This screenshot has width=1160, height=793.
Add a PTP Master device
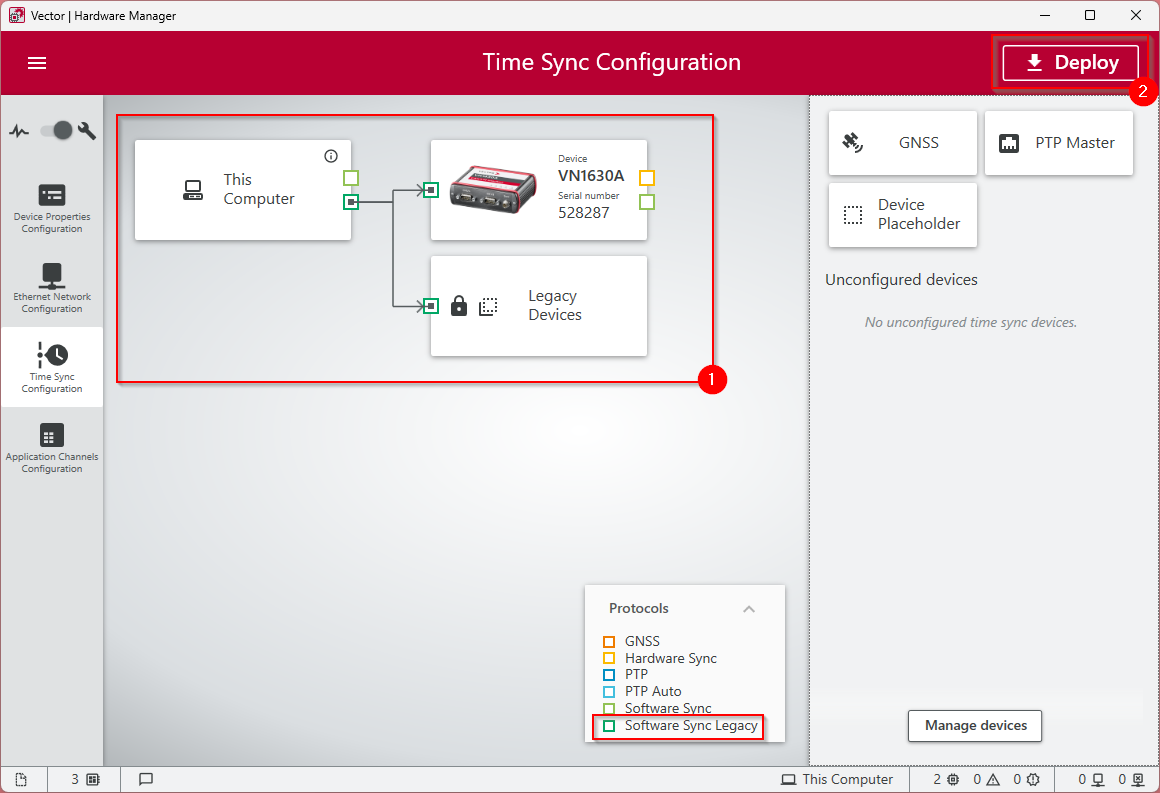point(1058,143)
